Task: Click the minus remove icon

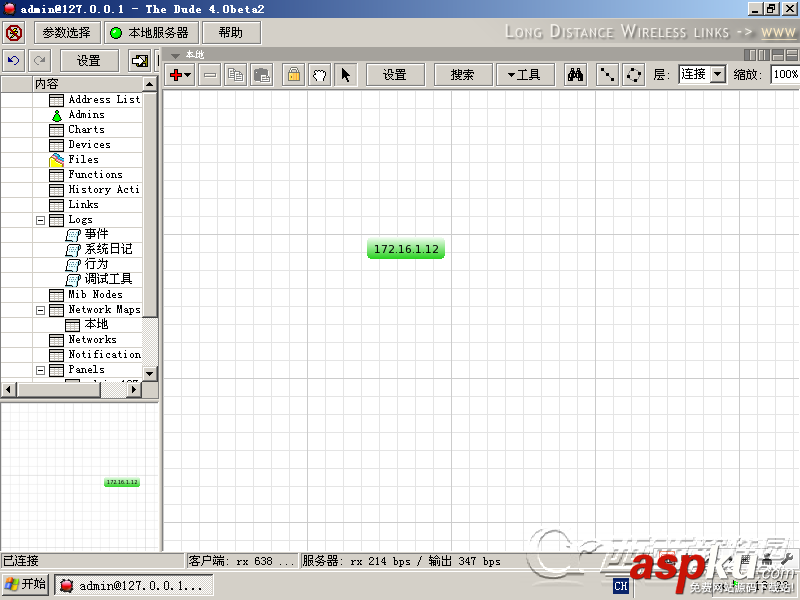Action: click(x=210, y=75)
